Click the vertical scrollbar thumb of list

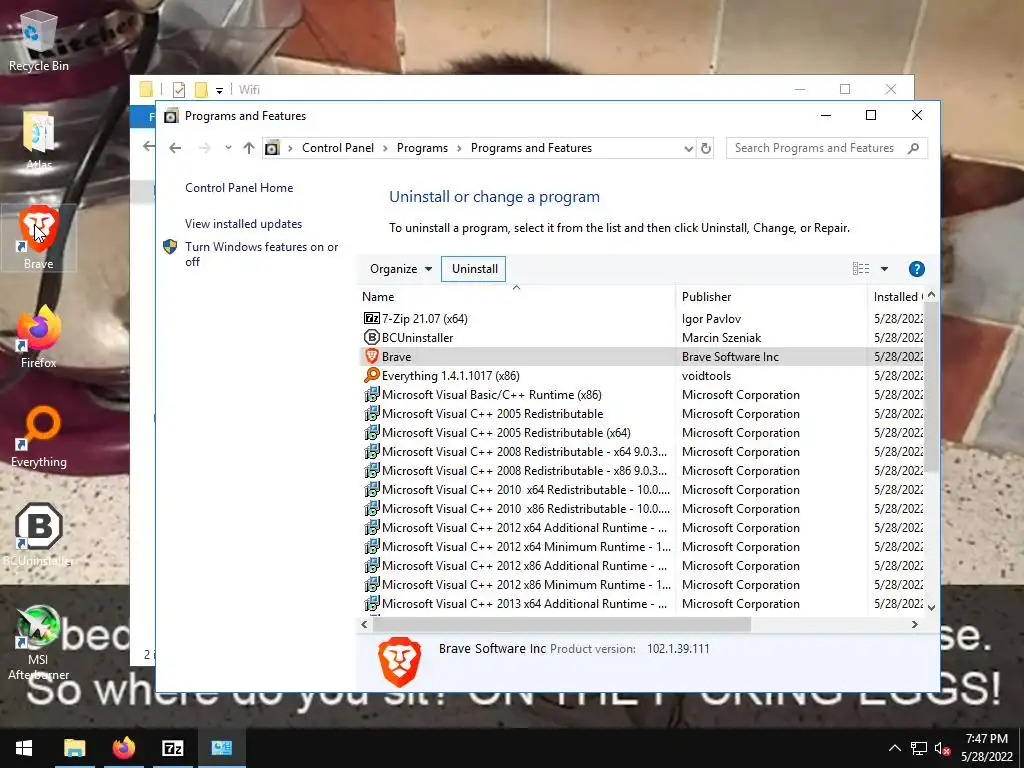931,387
